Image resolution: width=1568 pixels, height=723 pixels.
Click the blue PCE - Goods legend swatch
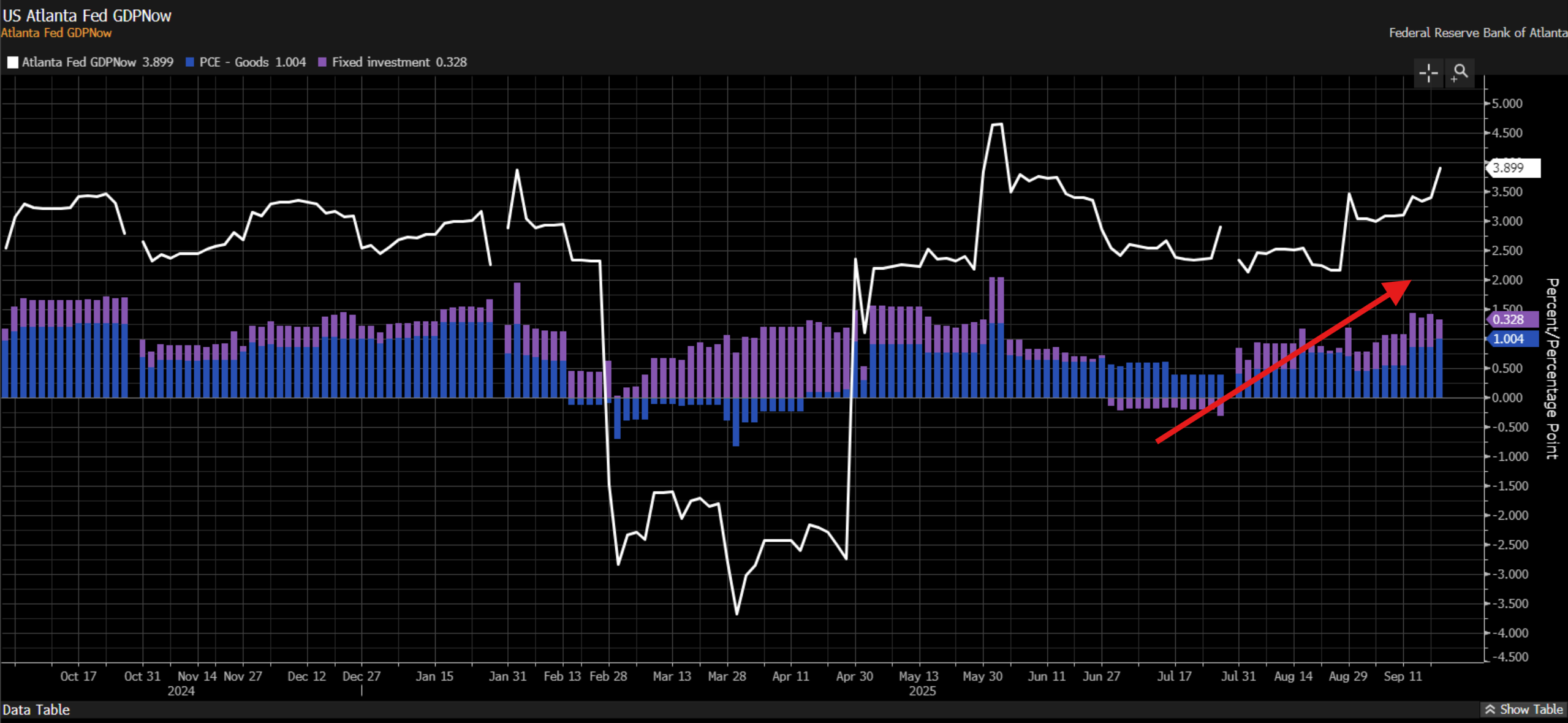(190, 62)
